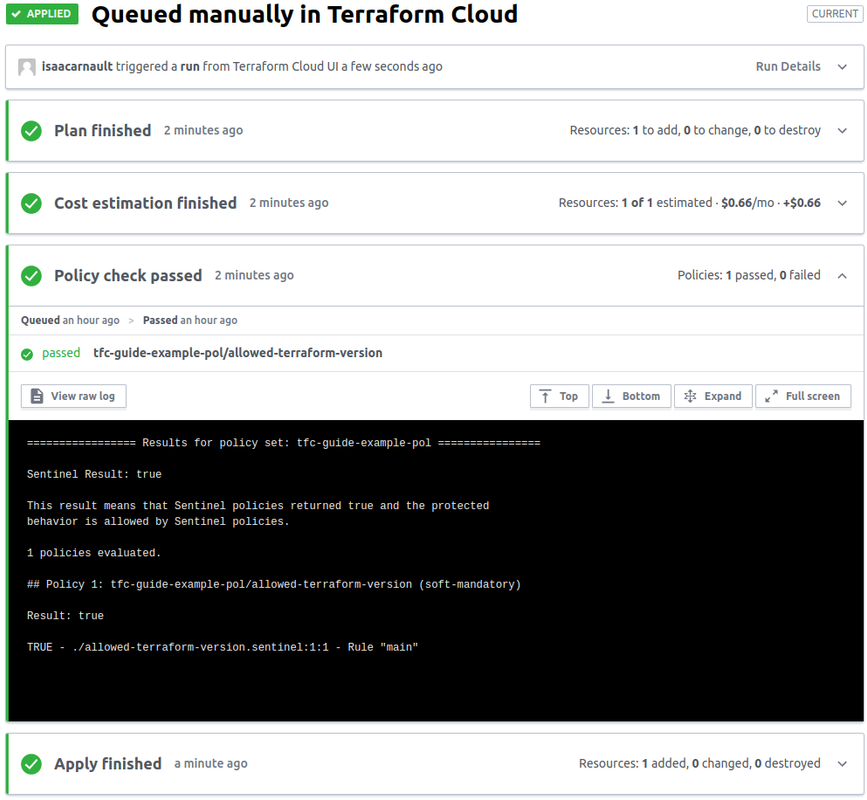Click the '## Policy 1' soft-mandatory log line

[274, 584]
